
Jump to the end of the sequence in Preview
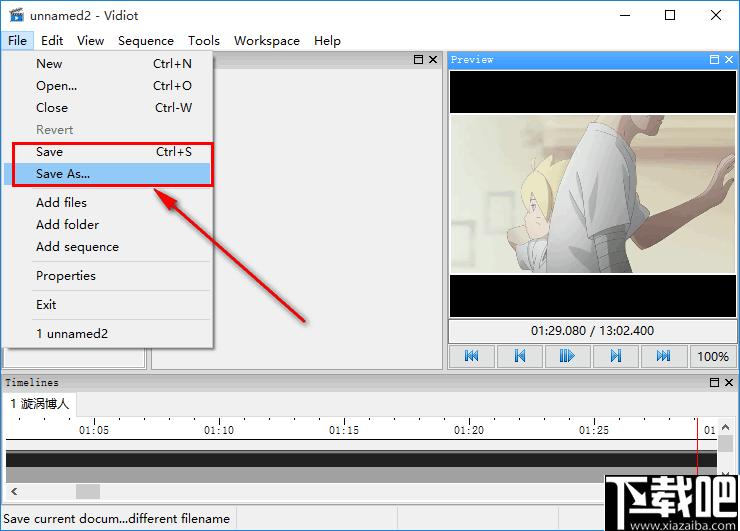(663, 356)
